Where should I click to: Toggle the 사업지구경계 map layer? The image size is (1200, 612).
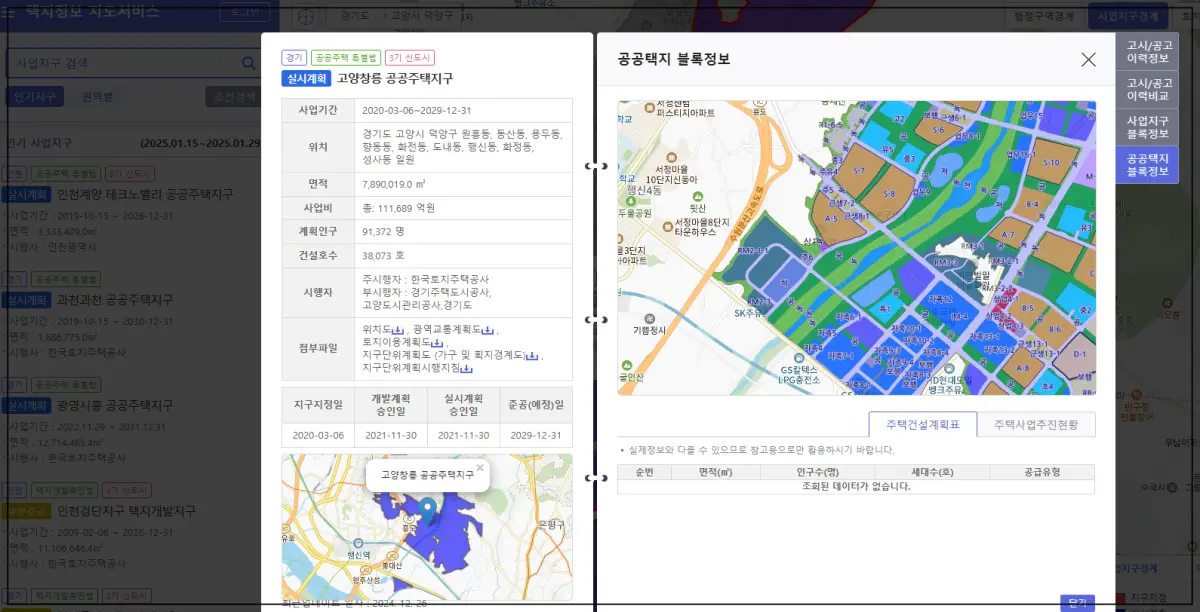[x=1127, y=17]
